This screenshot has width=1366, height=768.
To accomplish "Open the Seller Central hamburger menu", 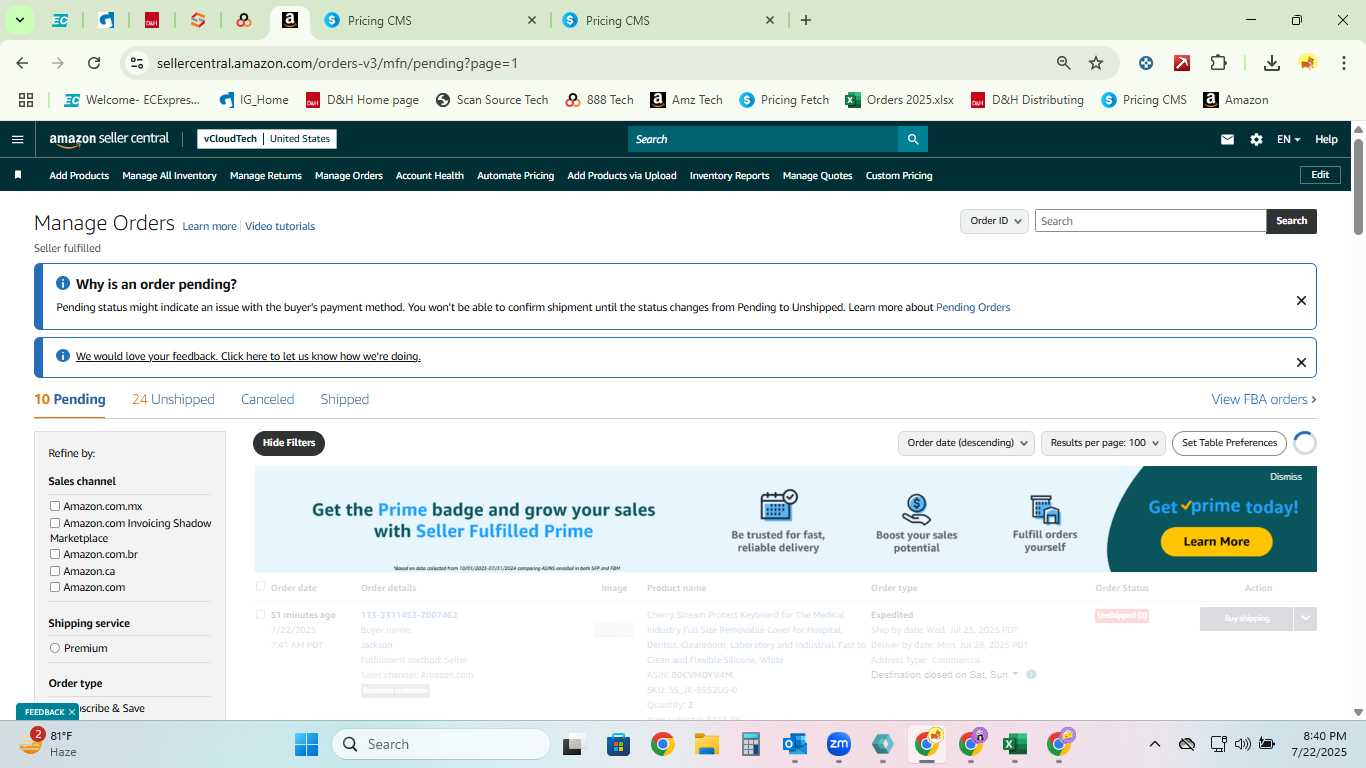I will [17, 139].
